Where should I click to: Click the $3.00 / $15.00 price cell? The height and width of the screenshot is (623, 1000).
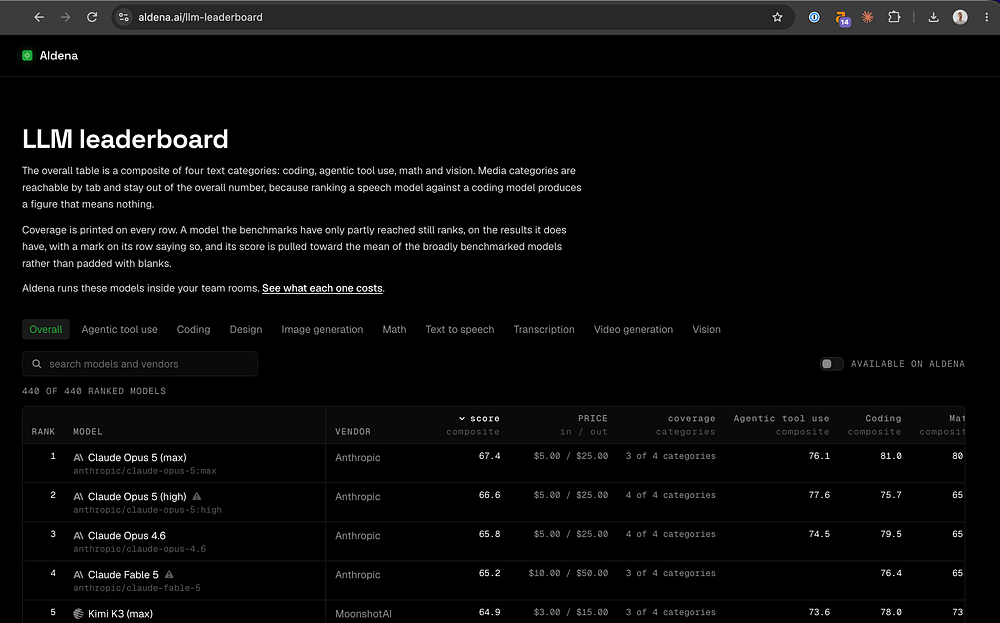[571, 612]
